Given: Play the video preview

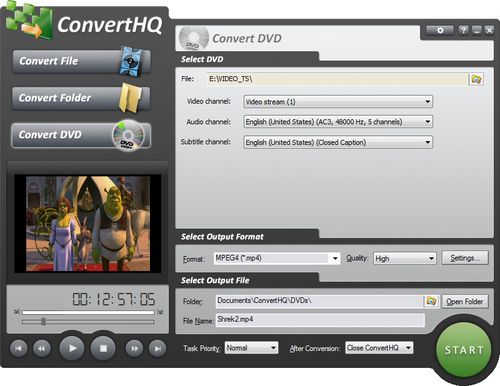Looking at the screenshot, I should pyautogui.click(x=72, y=348).
